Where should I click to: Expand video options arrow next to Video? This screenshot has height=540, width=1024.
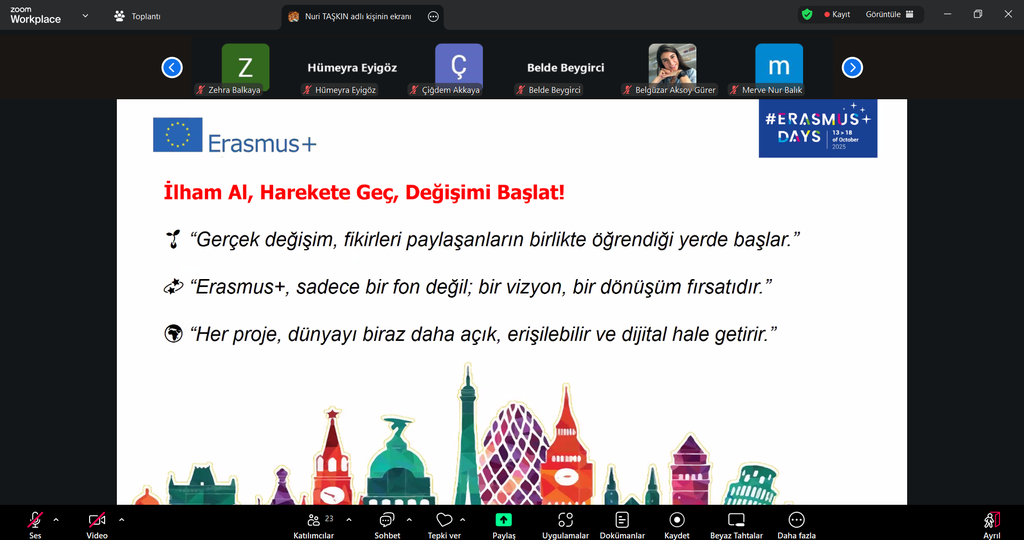pyautogui.click(x=122, y=519)
